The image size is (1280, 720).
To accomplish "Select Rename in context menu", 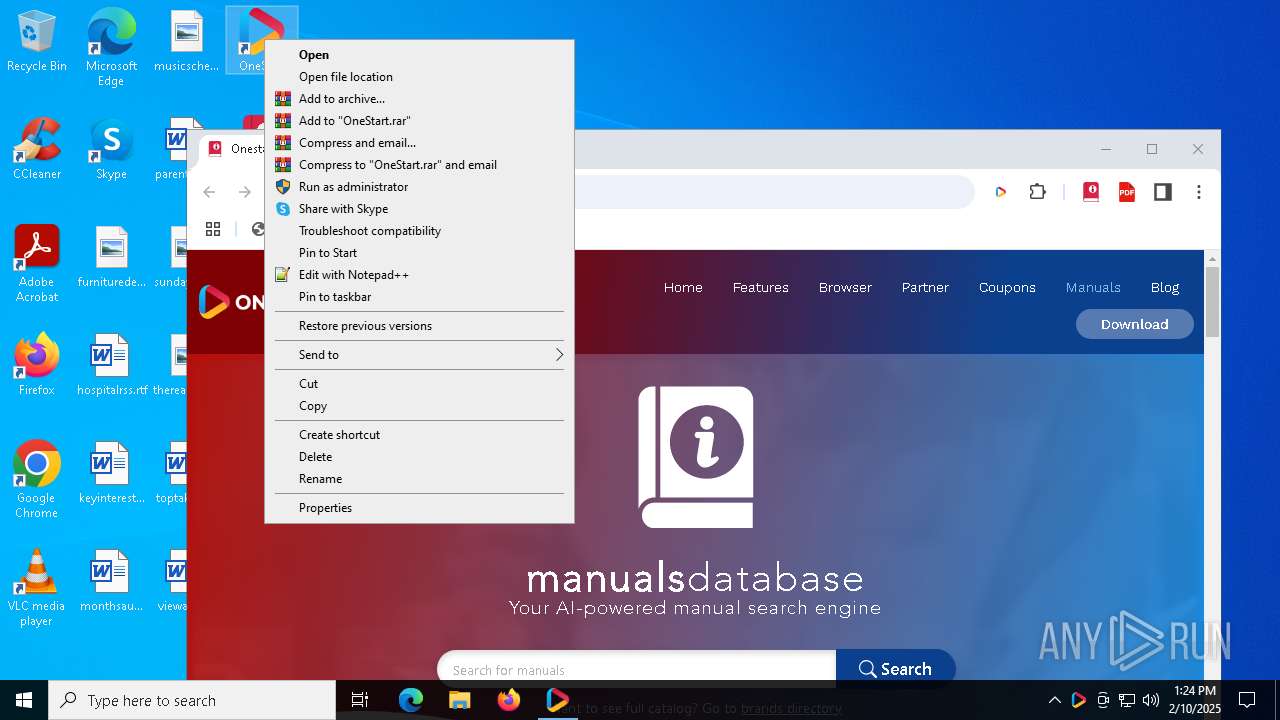I will click(419, 479).
